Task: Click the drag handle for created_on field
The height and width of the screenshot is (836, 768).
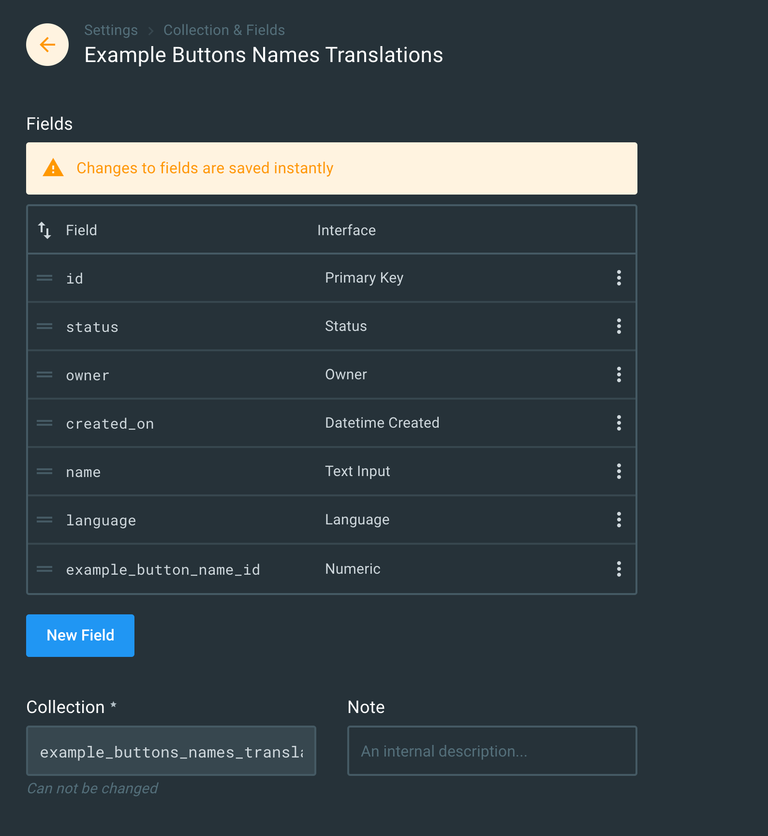Action: 44,423
